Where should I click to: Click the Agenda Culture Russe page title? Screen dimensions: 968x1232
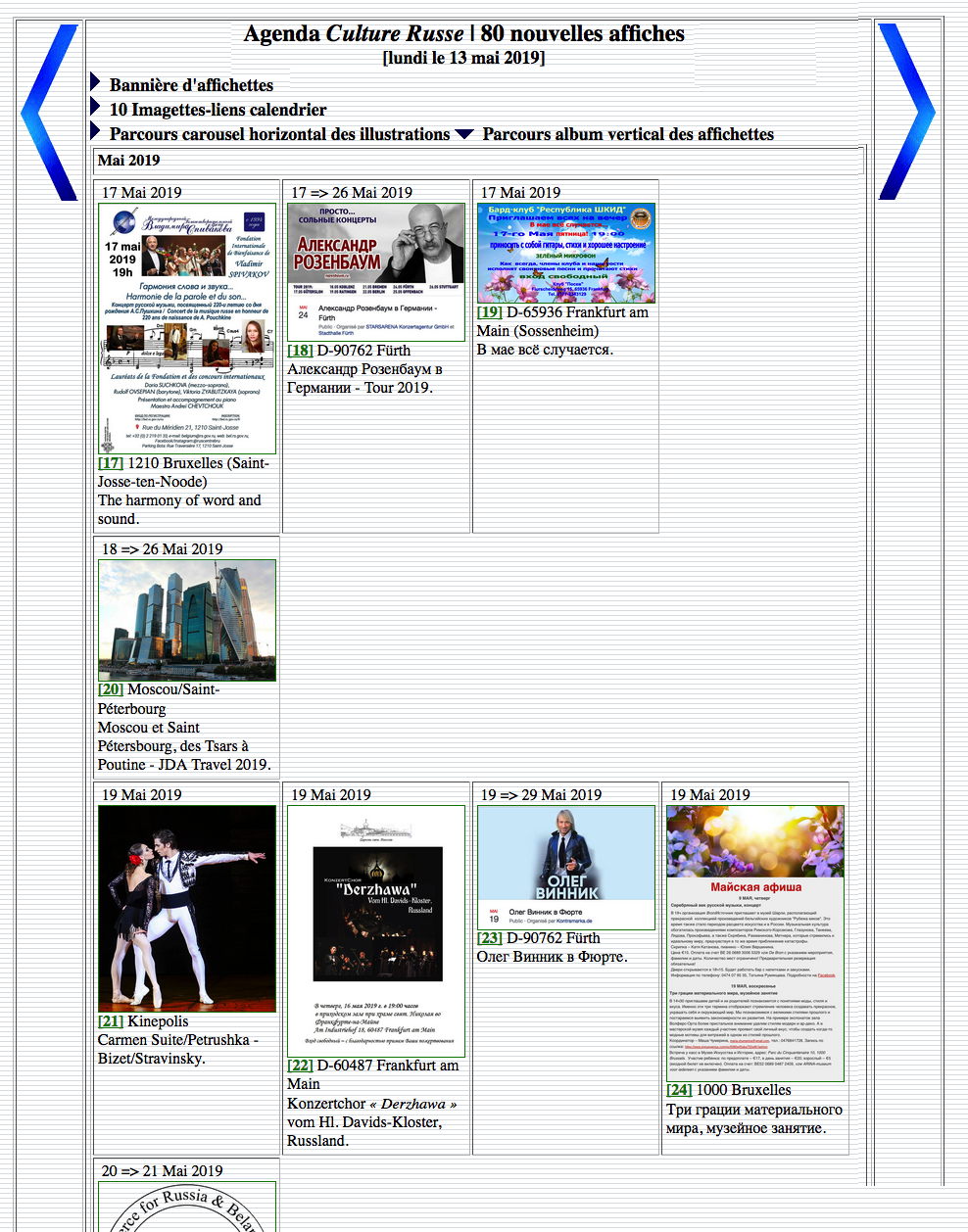[464, 33]
